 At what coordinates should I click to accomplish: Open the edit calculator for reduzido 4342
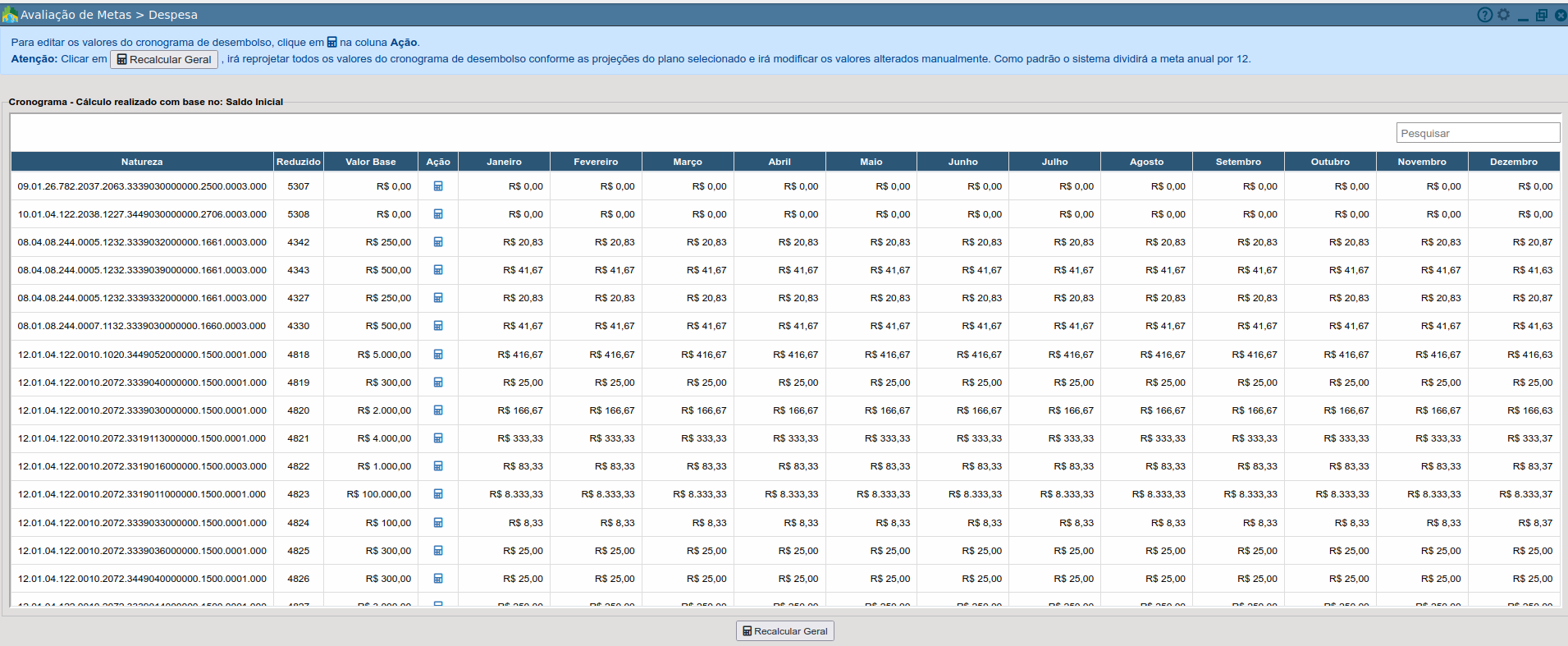(x=438, y=242)
